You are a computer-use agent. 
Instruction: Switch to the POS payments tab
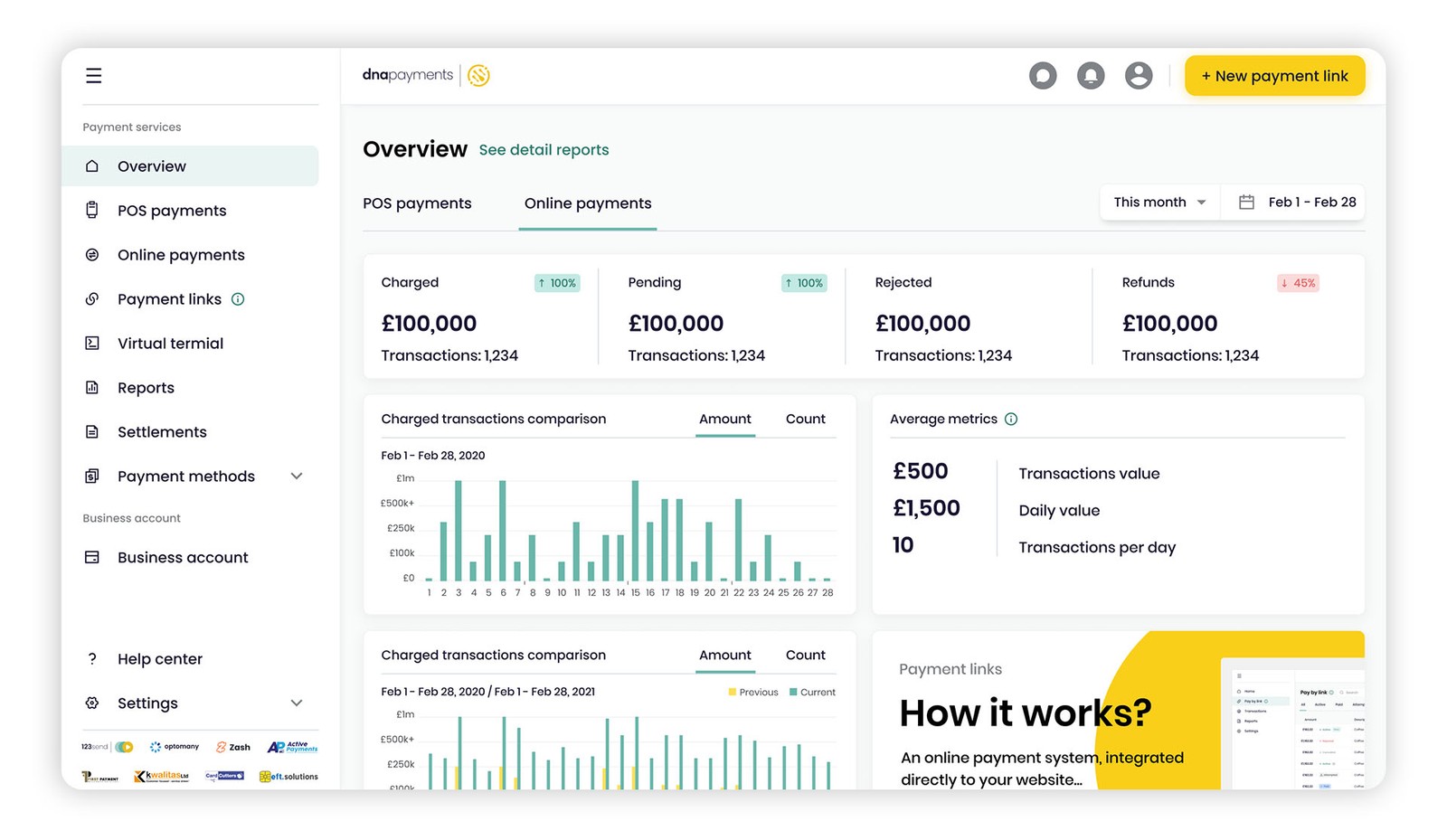point(417,203)
